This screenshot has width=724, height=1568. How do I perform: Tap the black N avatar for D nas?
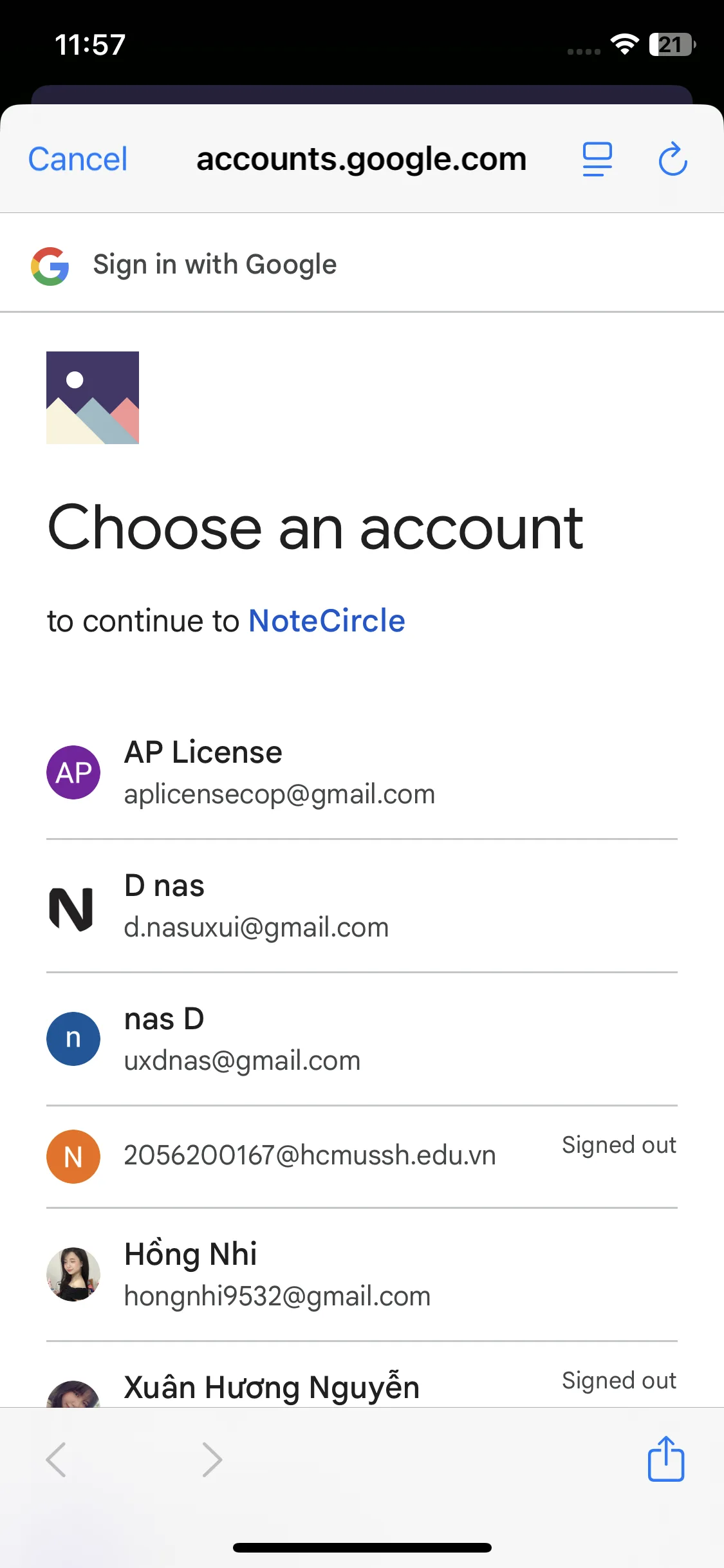click(72, 908)
